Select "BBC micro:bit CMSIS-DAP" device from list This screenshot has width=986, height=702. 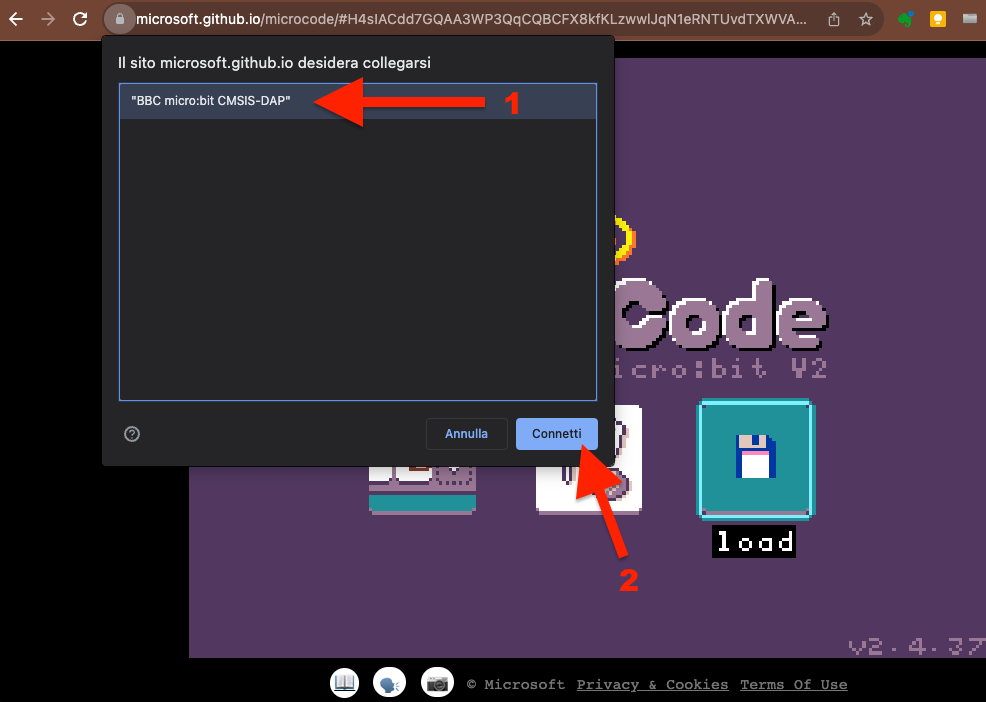pos(210,101)
